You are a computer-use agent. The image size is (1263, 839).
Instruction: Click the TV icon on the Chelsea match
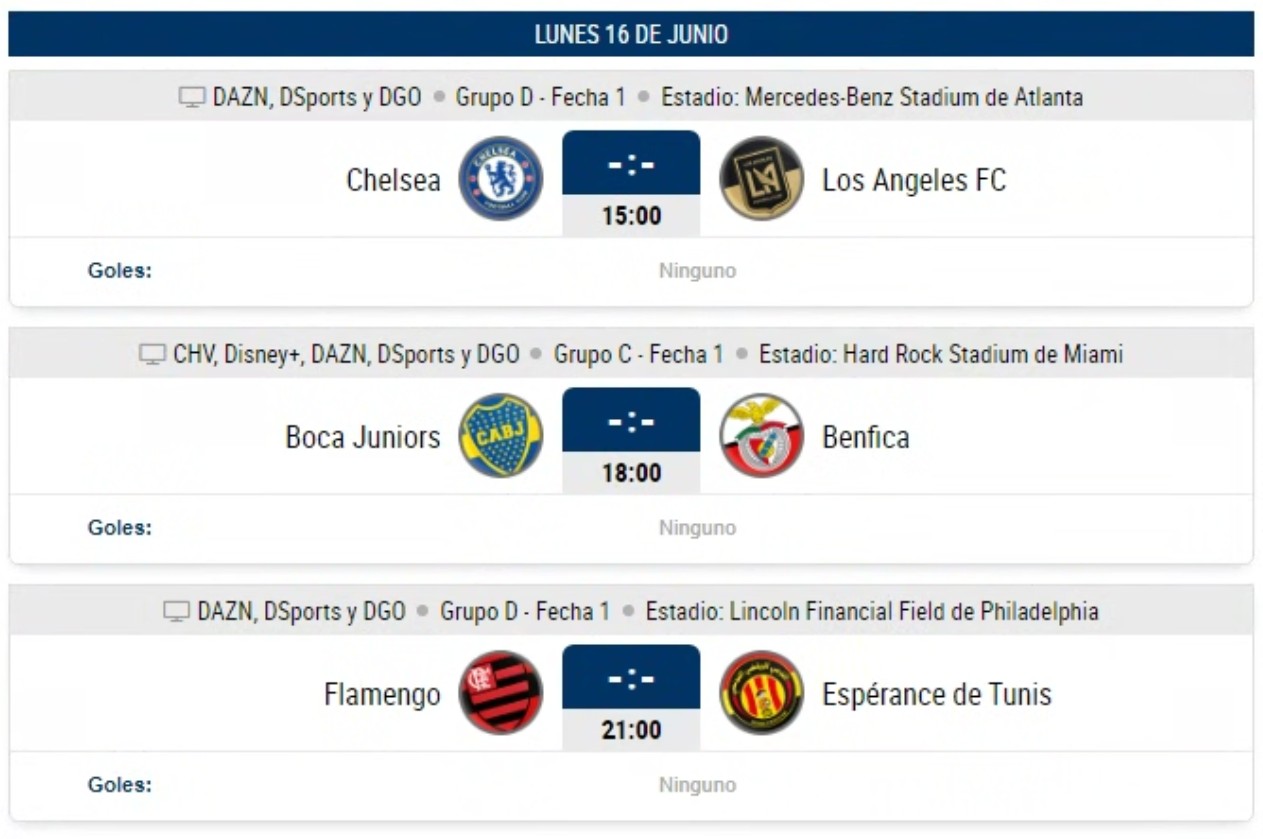(x=192, y=98)
